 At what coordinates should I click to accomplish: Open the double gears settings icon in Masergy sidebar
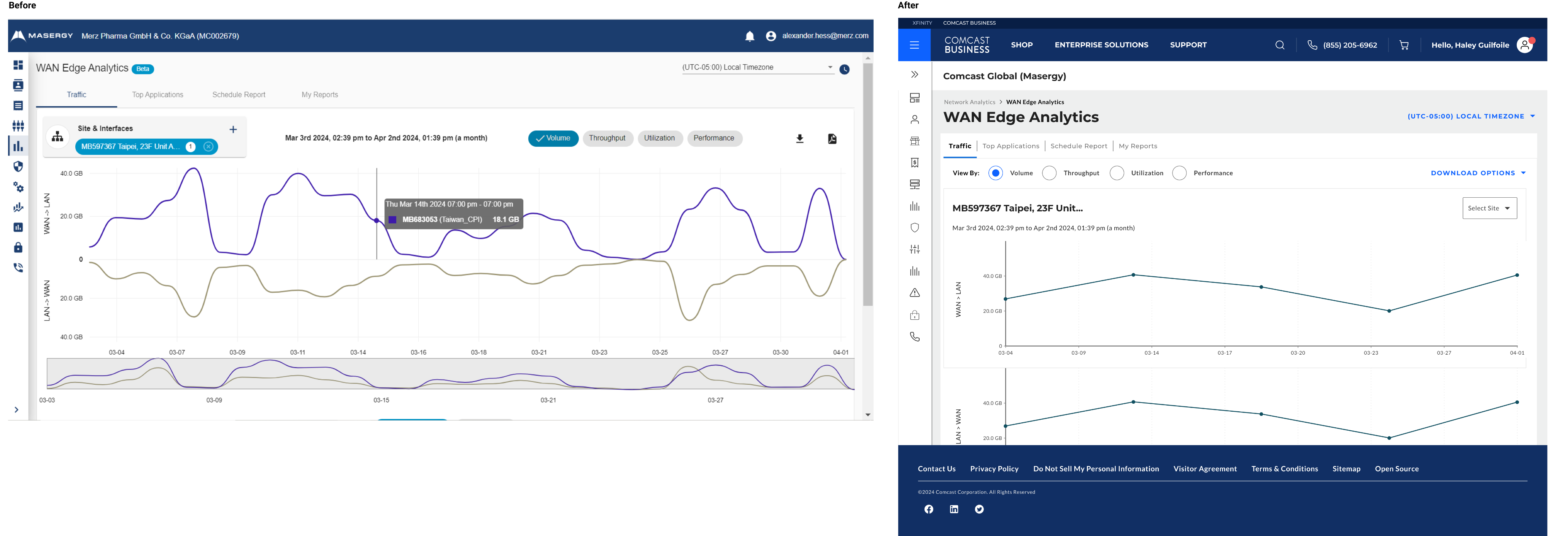[x=18, y=187]
